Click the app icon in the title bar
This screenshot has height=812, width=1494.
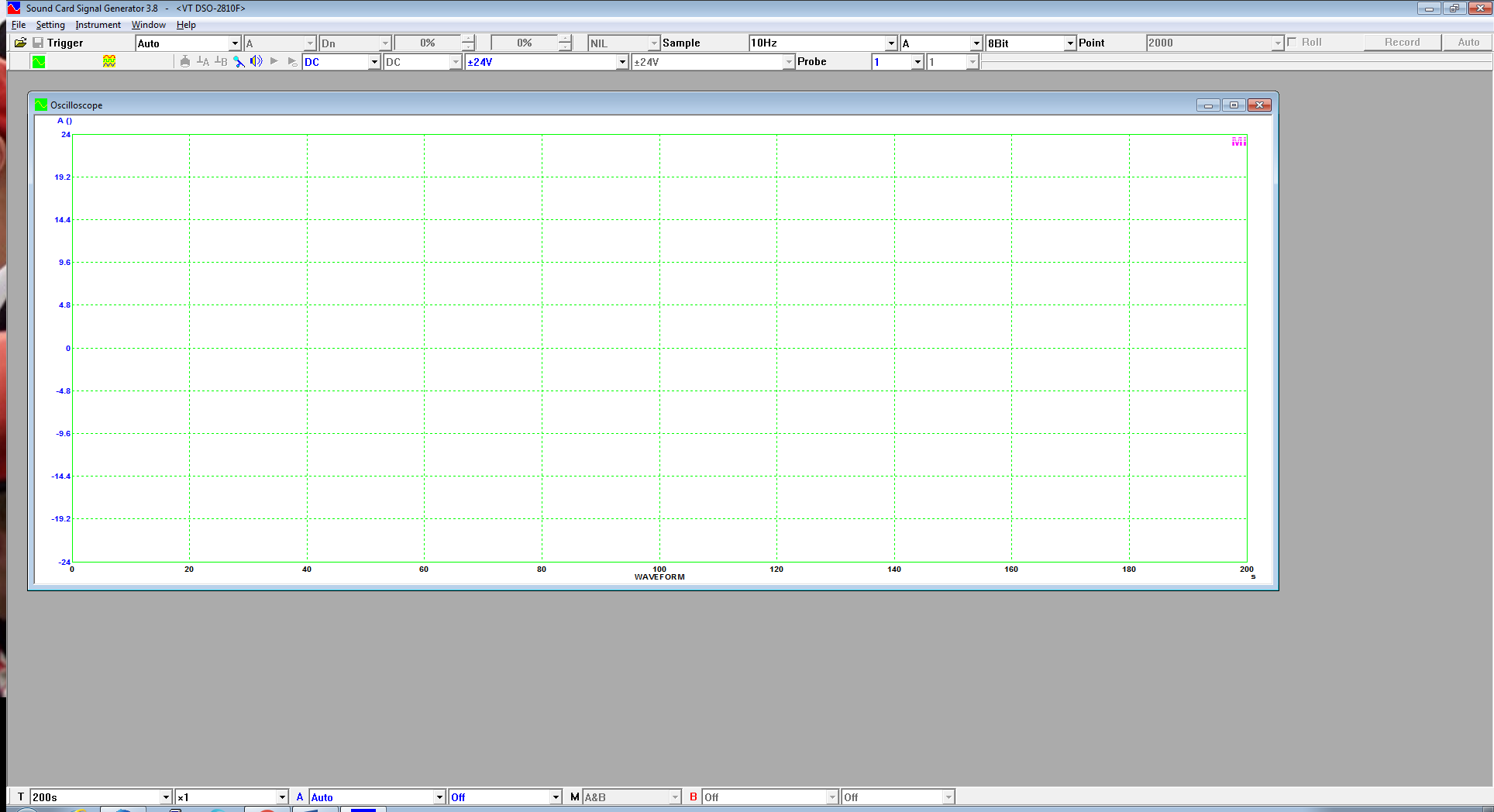13,8
